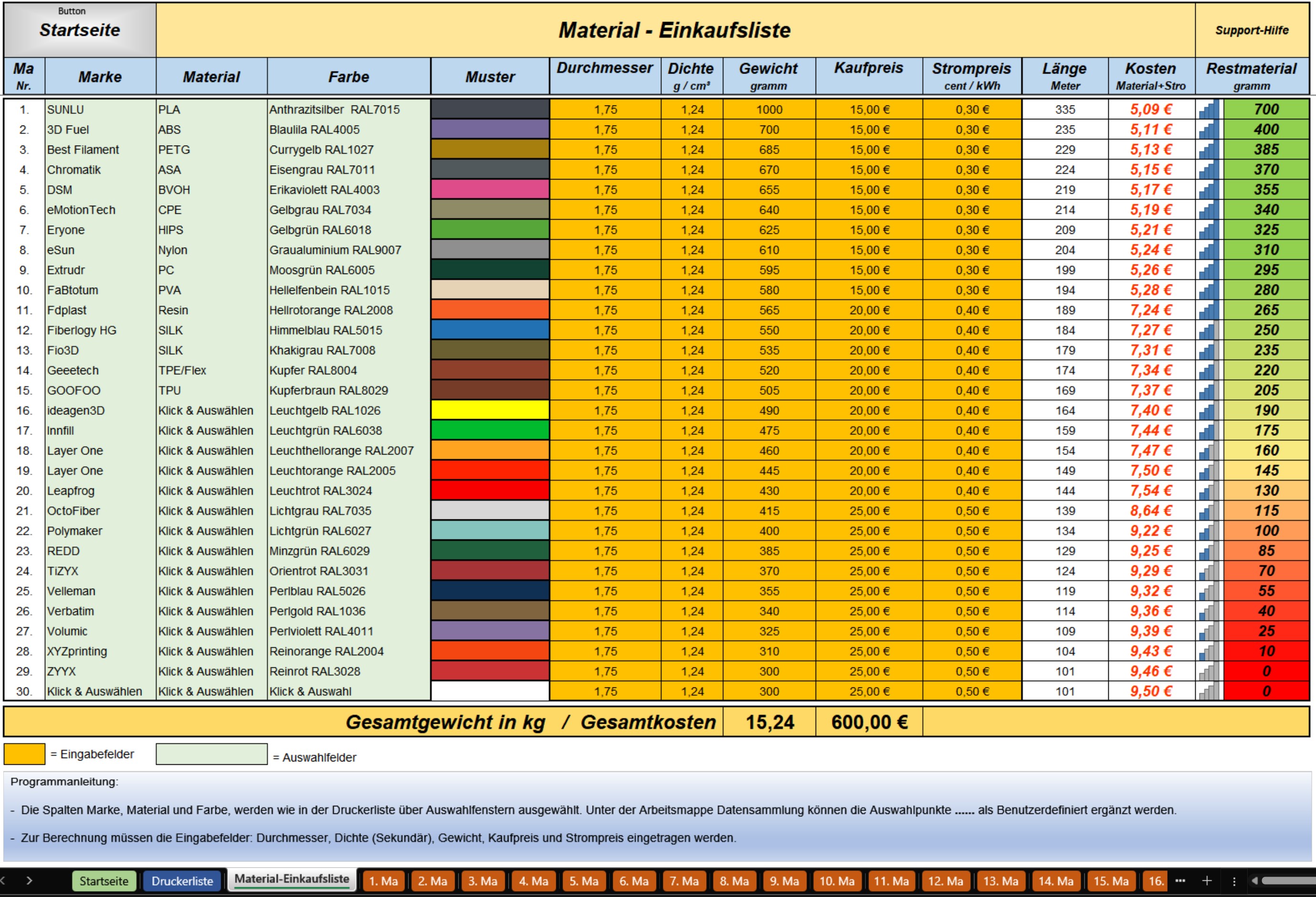This screenshot has height=897, width=1316.
Task: Click bar chart icon for Restmaterial 280
Action: (x=1209, y=290)
